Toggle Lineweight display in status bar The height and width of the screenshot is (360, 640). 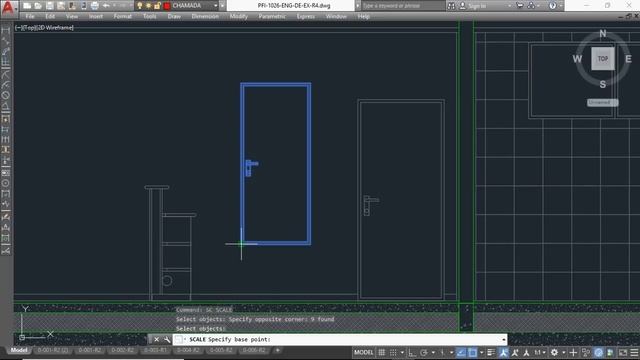point(491,352)
